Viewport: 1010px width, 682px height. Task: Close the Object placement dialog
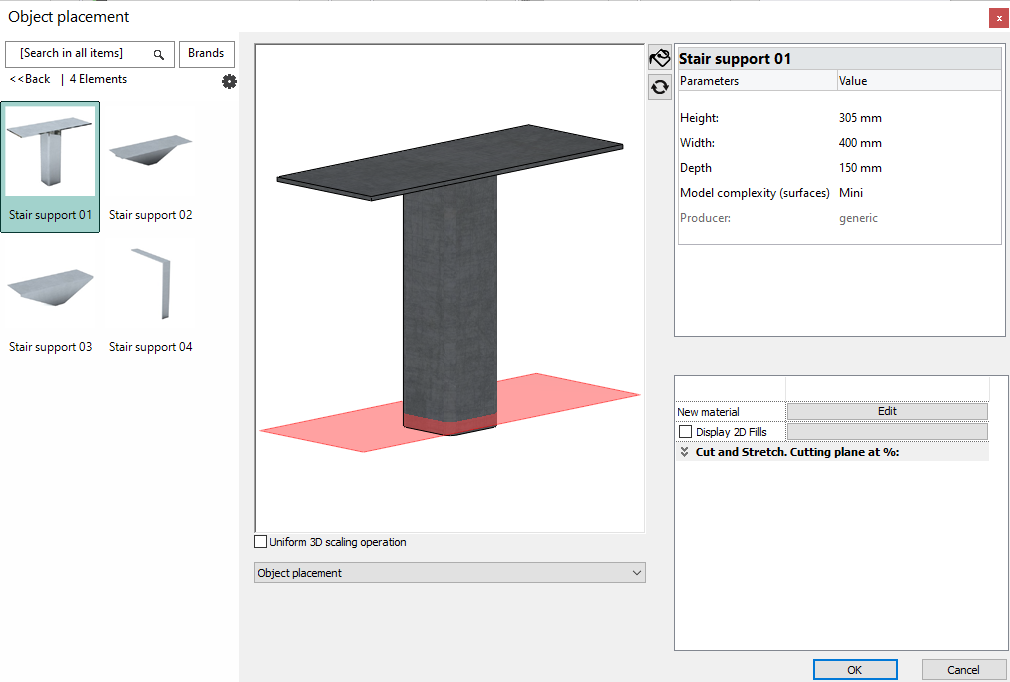pos(998,18)
